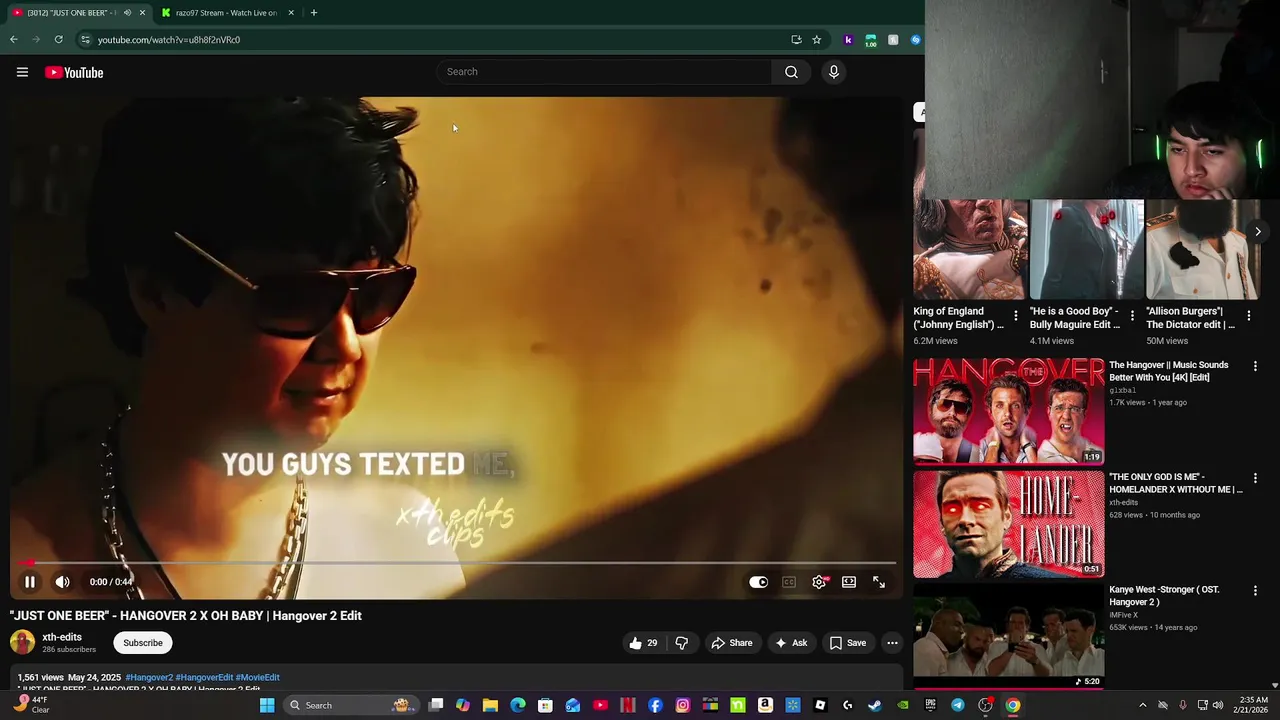Click the address bar URL
This screenshot has height=720, width=1280.
(x=169, y=40)
